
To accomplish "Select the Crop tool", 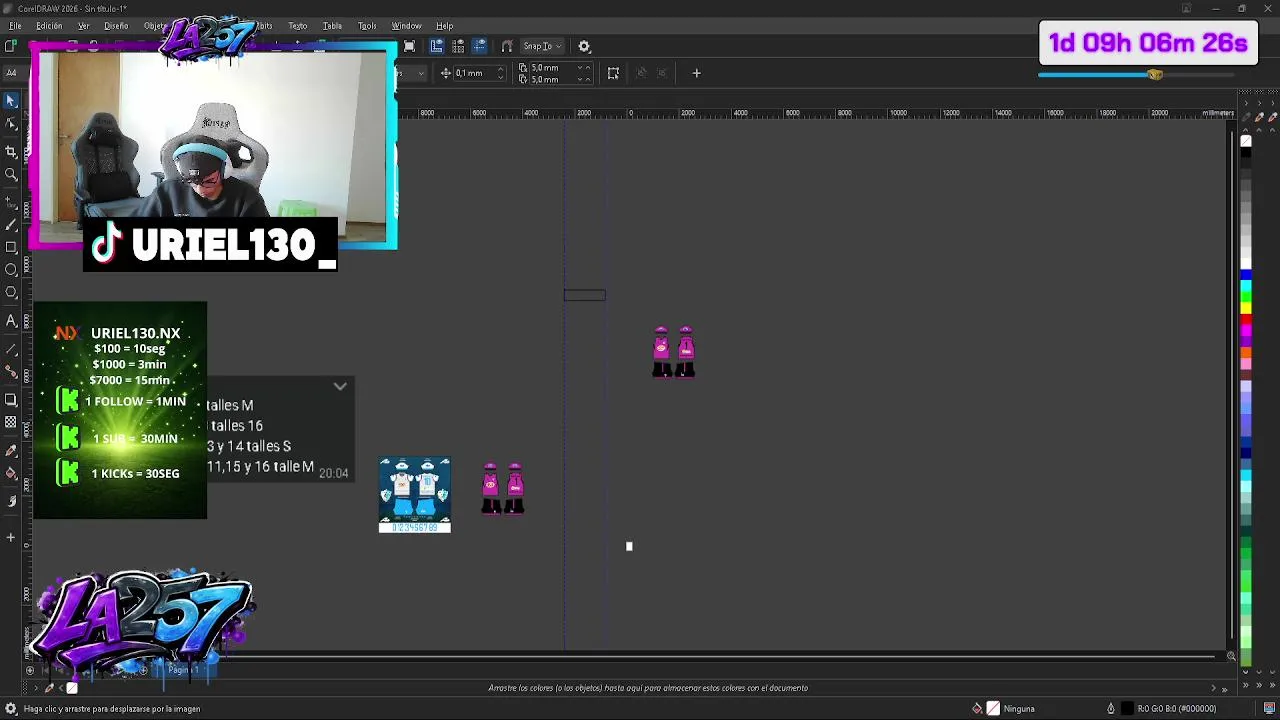I will tap(11, 151).
